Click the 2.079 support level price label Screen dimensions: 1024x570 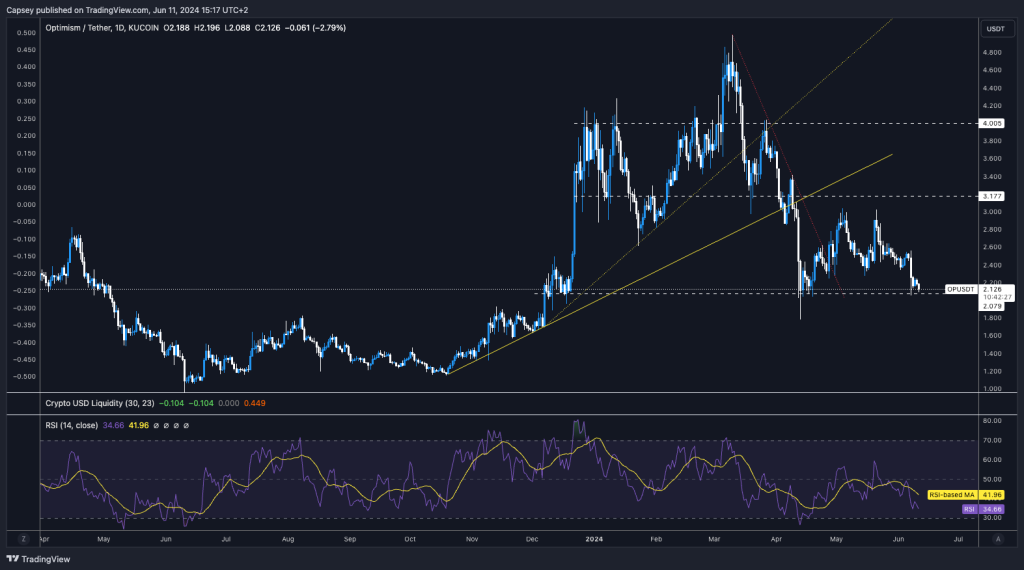tap(991, 306)
